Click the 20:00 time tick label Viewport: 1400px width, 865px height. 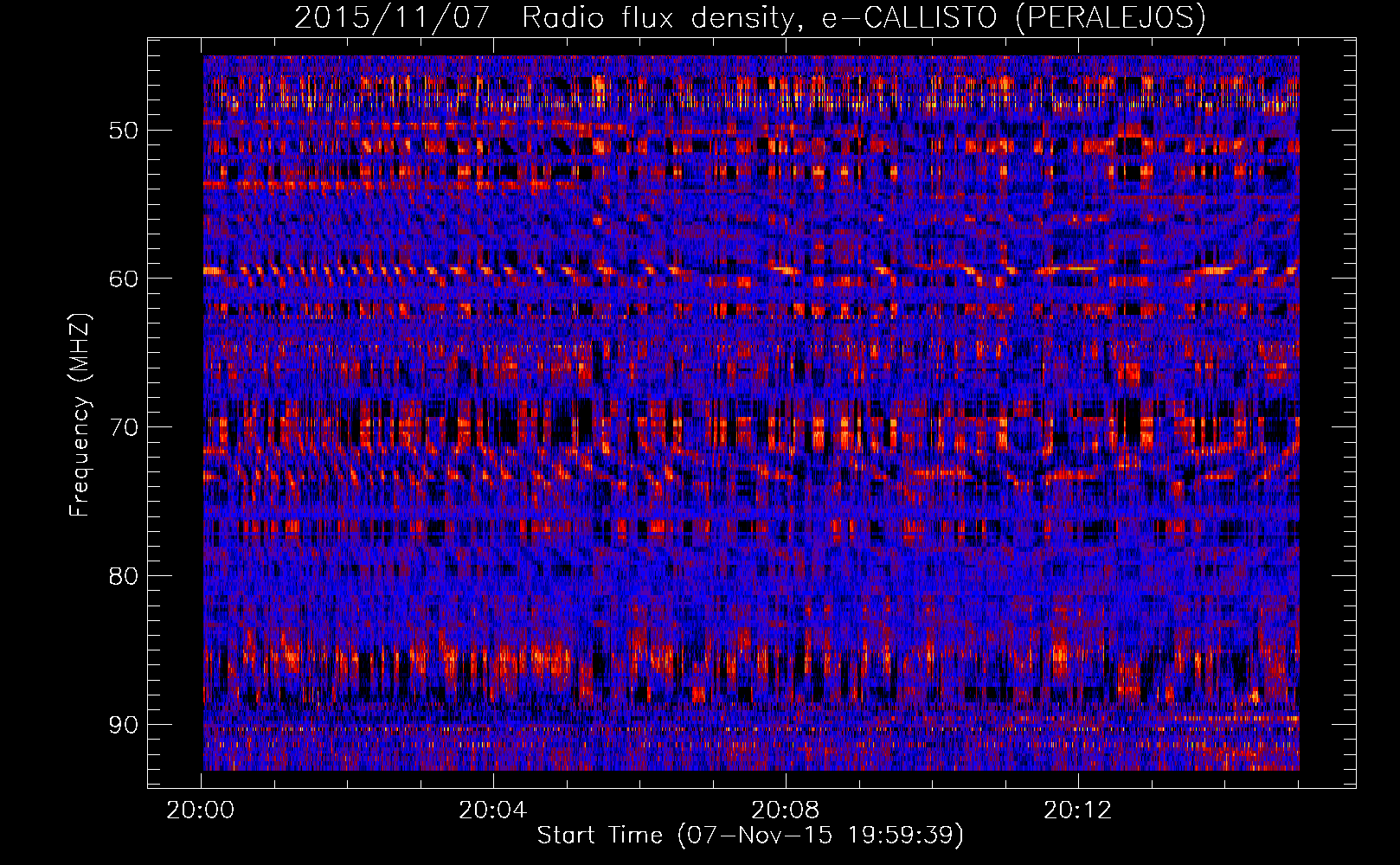point(201,811)
